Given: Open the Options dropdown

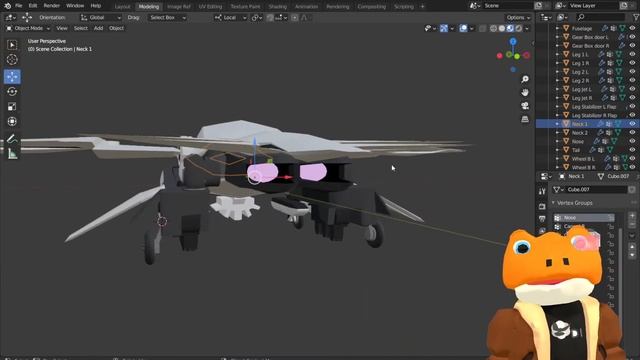Looking at the screenshot, I should click(x=518, y=18).
